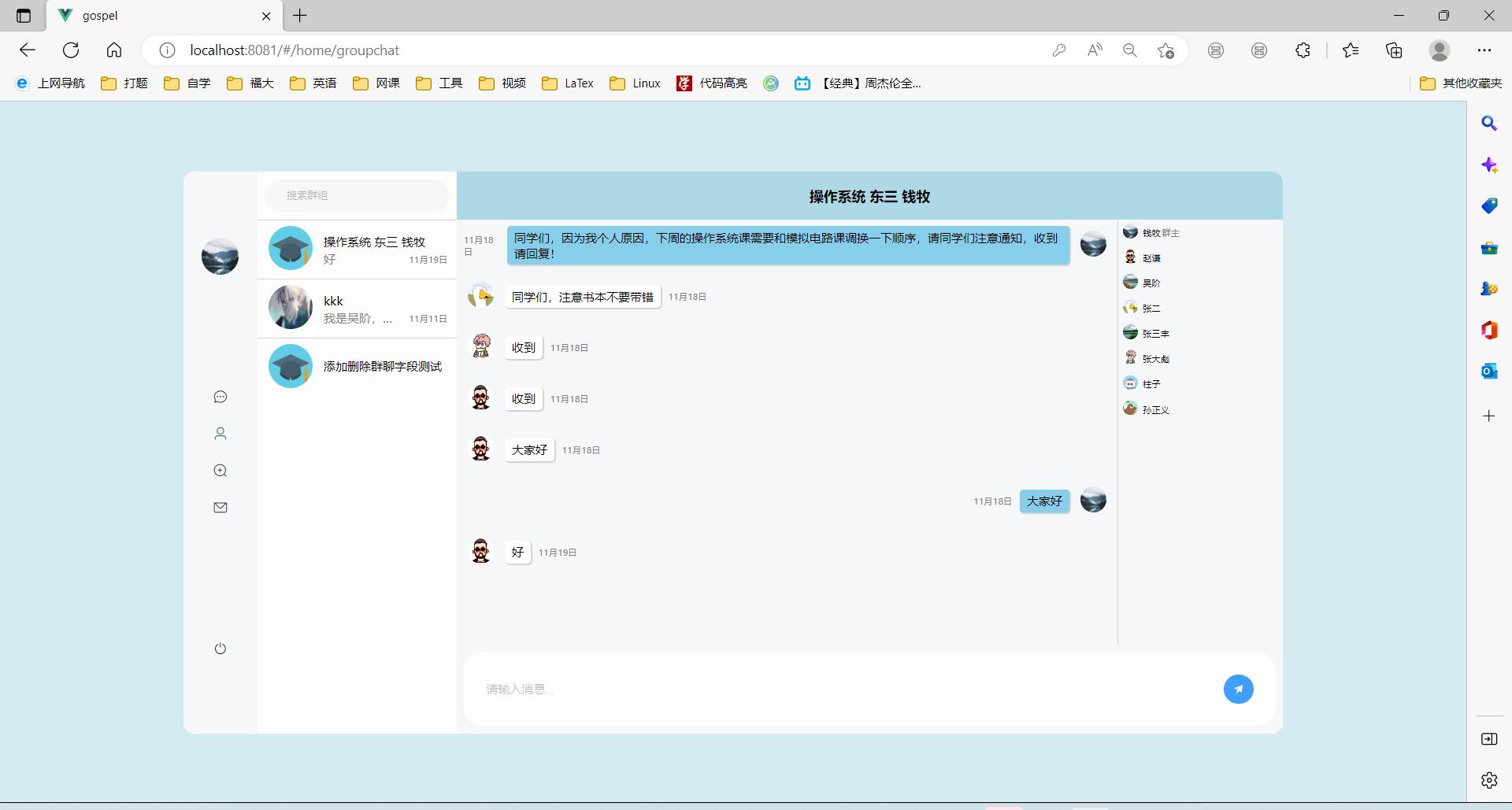Click the 搜索群组 search field
This screenshot has height=810, width=1512.
point(357,195)
